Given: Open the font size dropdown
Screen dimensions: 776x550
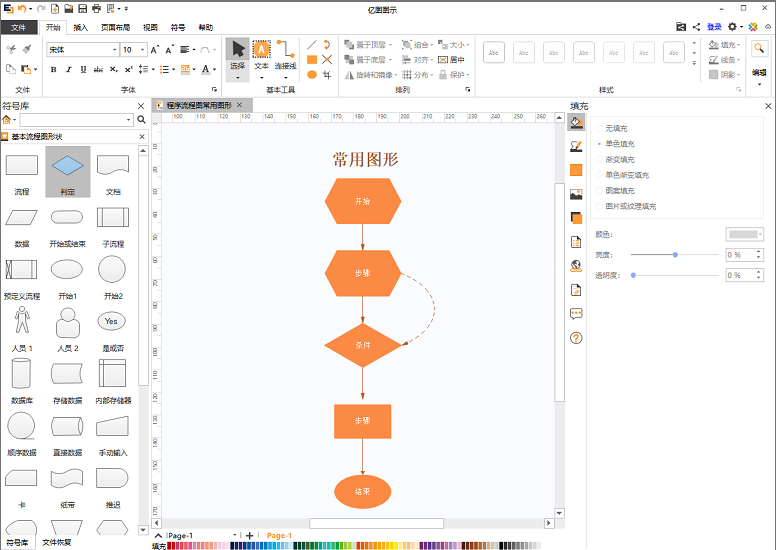Looking at the screenshot, I should (143, 50).
